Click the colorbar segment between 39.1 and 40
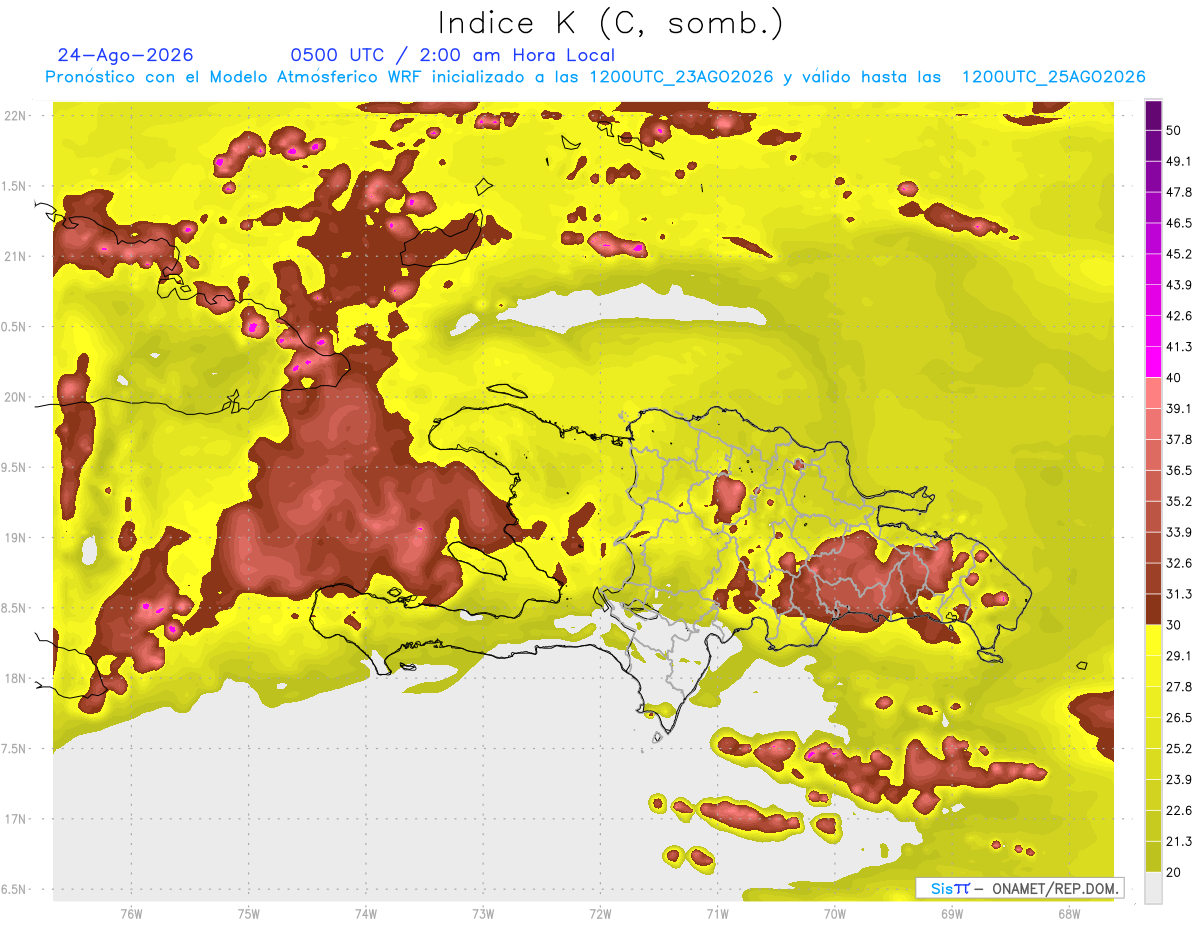The image size is (1200, 927). pyautogui.click(x=1153, y=393)
